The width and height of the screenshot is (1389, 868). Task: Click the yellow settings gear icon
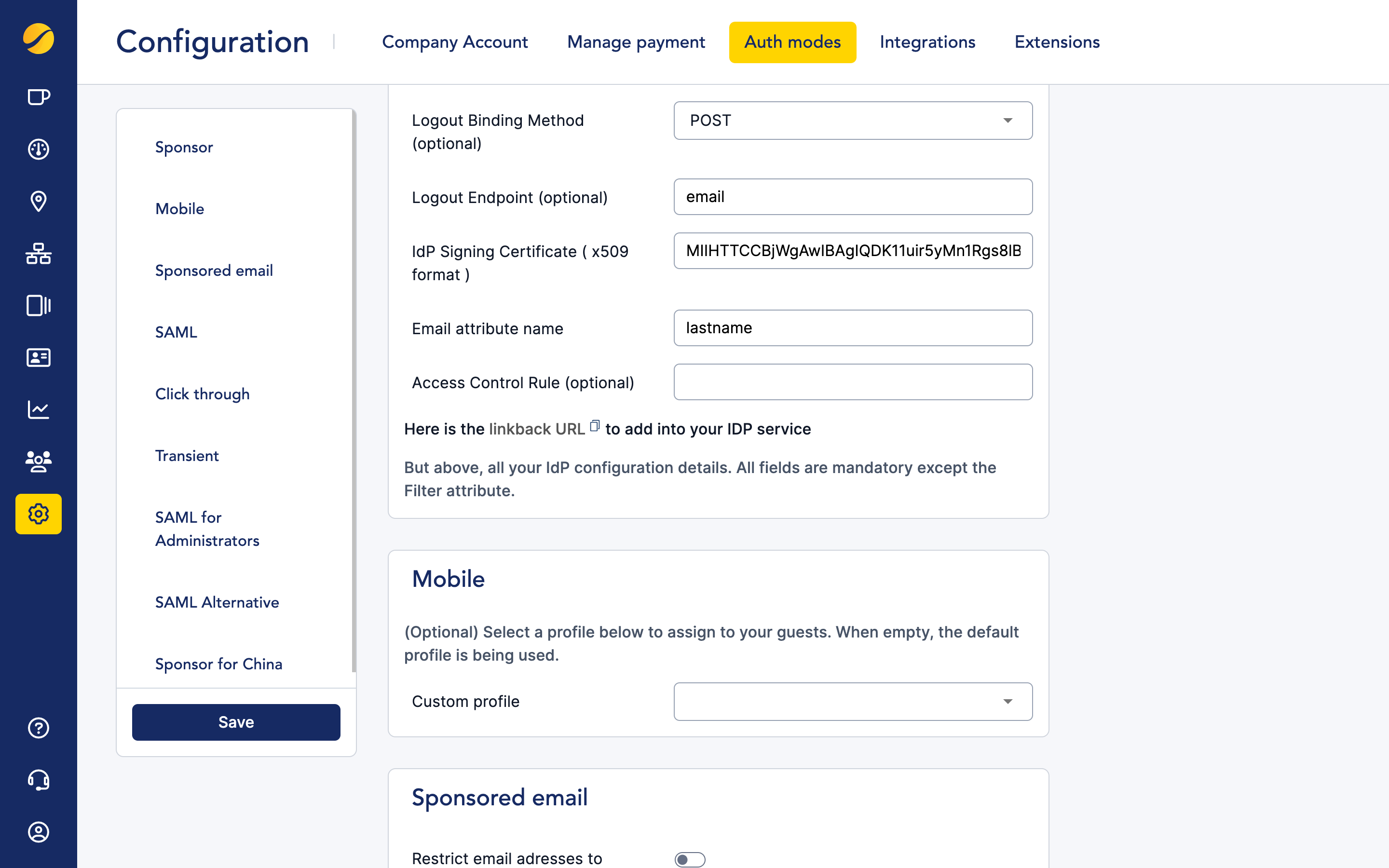[x=38, y=515]
